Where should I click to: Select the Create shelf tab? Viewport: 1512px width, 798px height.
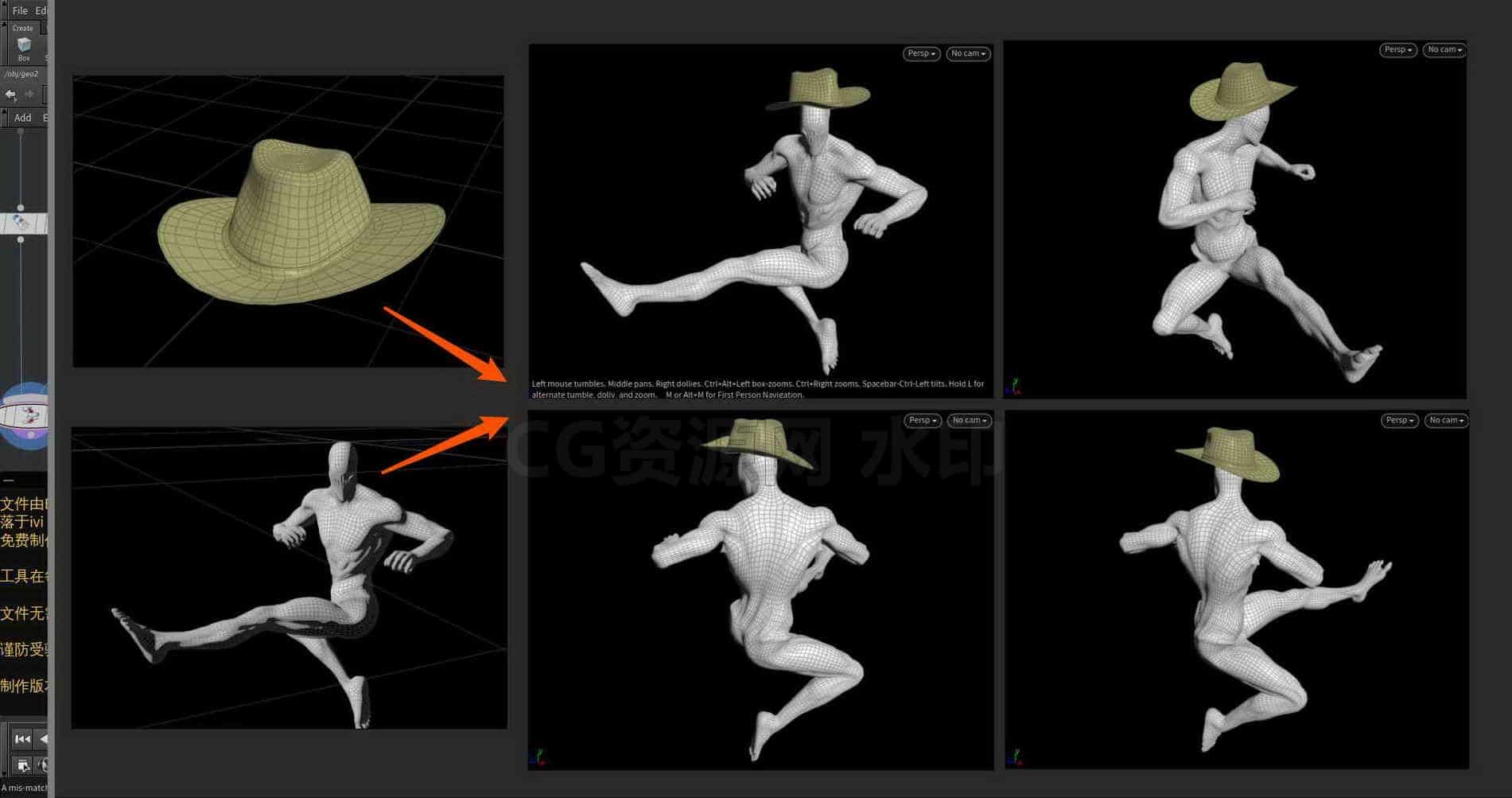23,28
